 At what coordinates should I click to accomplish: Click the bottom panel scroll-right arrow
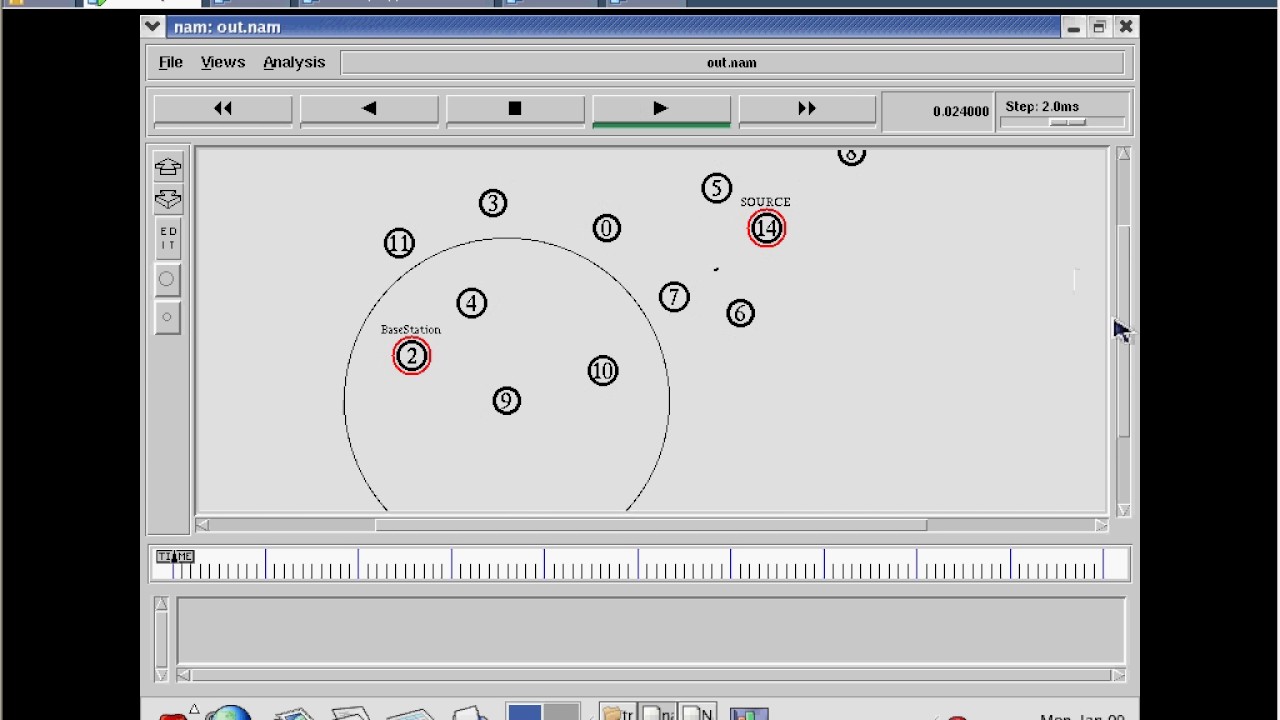coord(1118,676)
